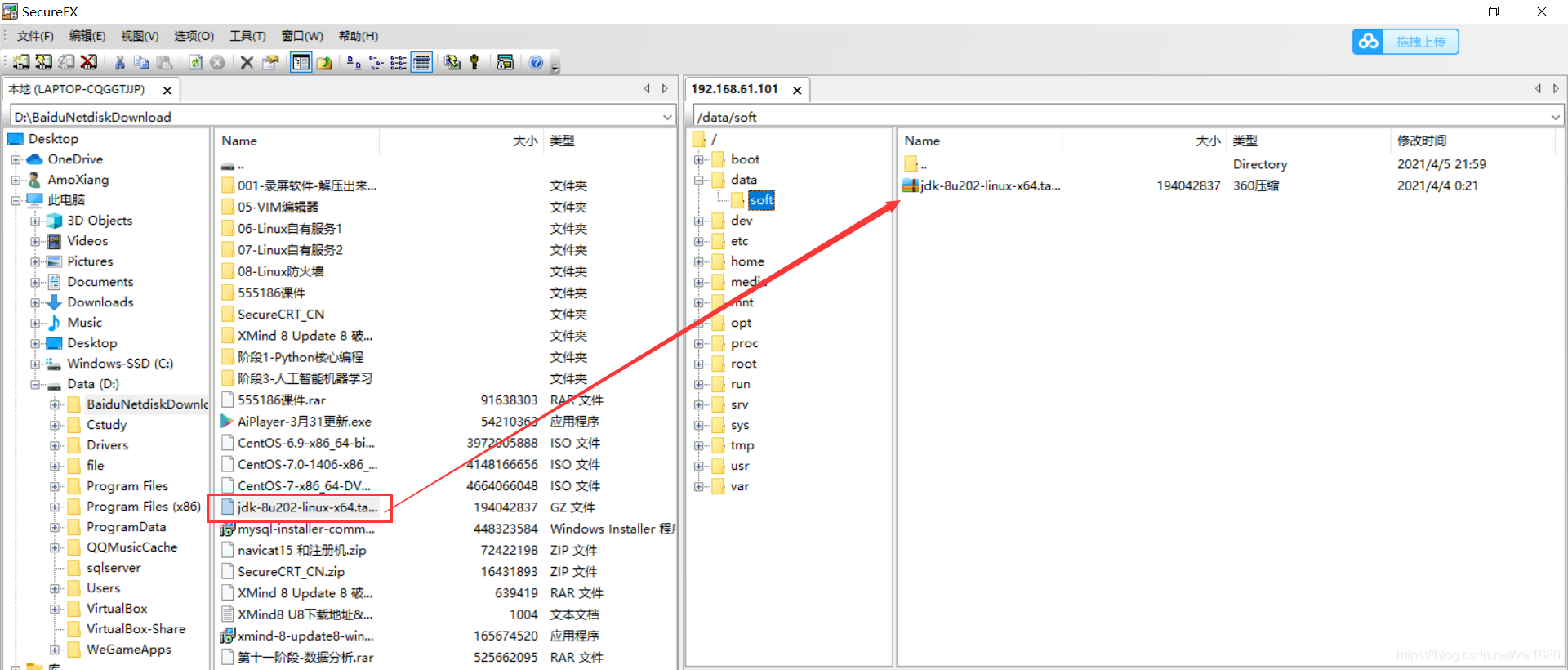
Task: Open the 文件(F) menu
Action: click(x=35, y=36)
